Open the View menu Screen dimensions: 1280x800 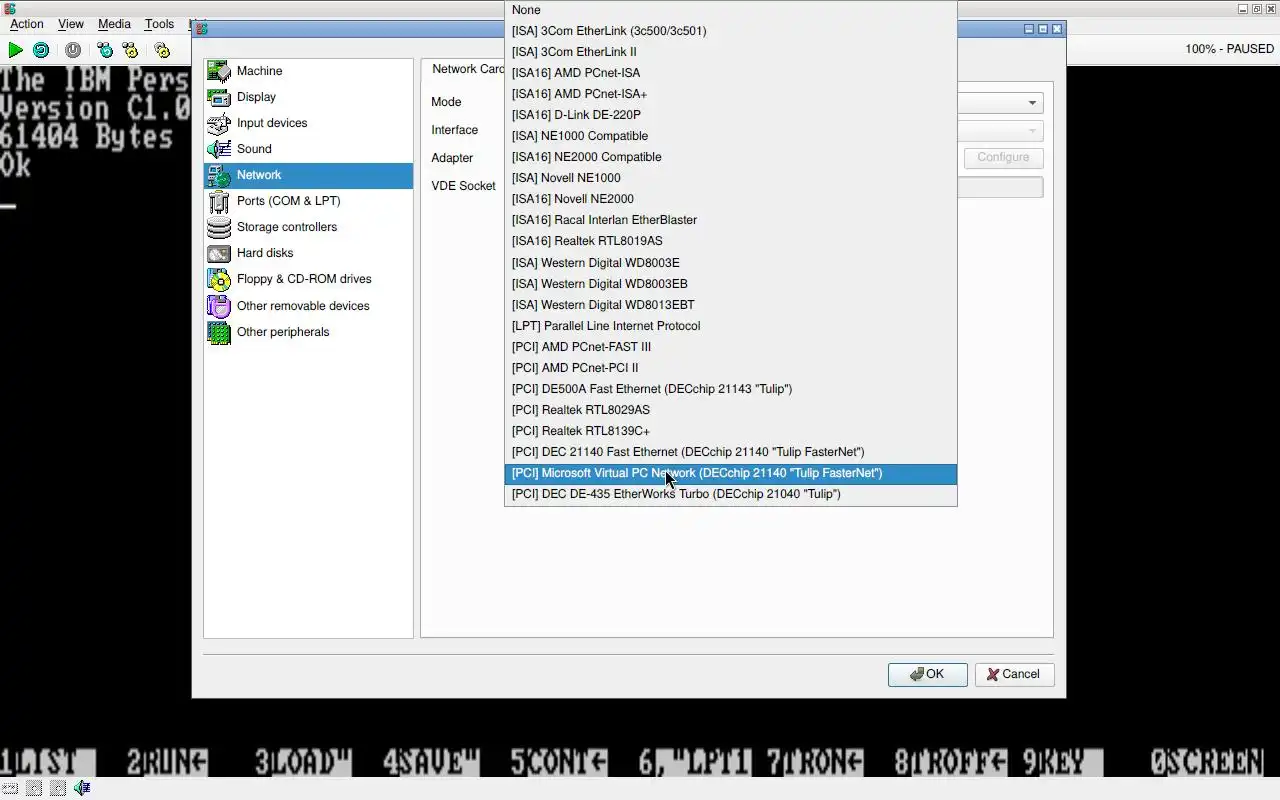pyautogui.click(x=71, y=24)
